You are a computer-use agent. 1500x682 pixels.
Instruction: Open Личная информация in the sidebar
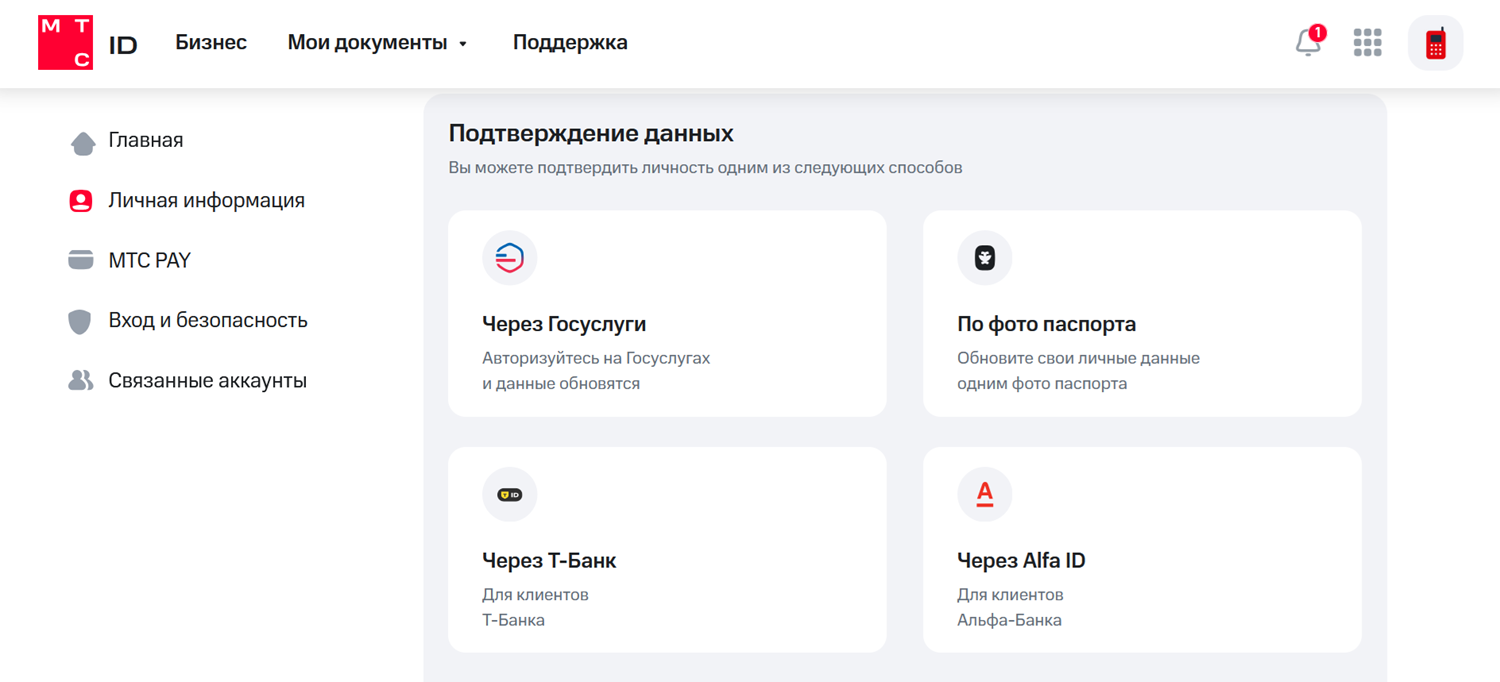pos(207,200)
